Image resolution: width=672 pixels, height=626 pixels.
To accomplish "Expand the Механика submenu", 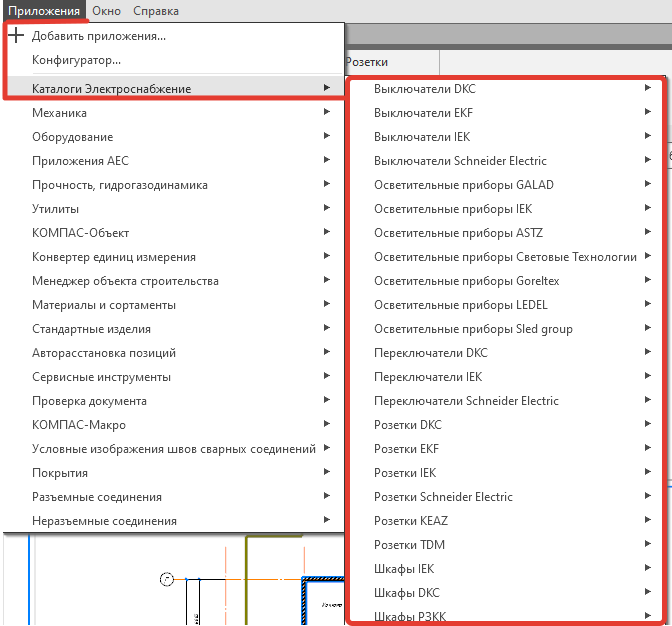I will coord(60,113).
